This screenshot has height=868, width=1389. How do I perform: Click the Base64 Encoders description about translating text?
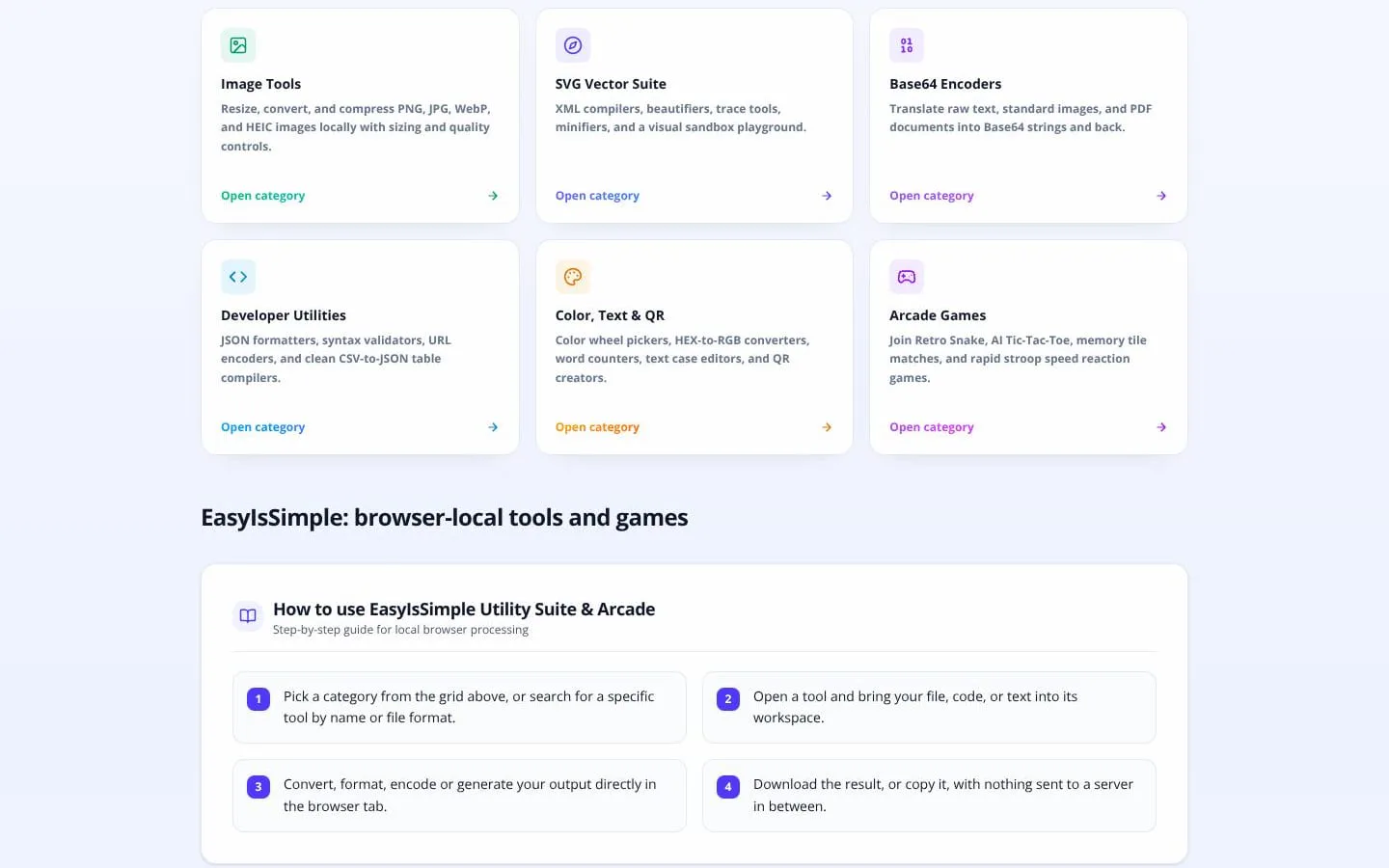[x=1021, y=118]
